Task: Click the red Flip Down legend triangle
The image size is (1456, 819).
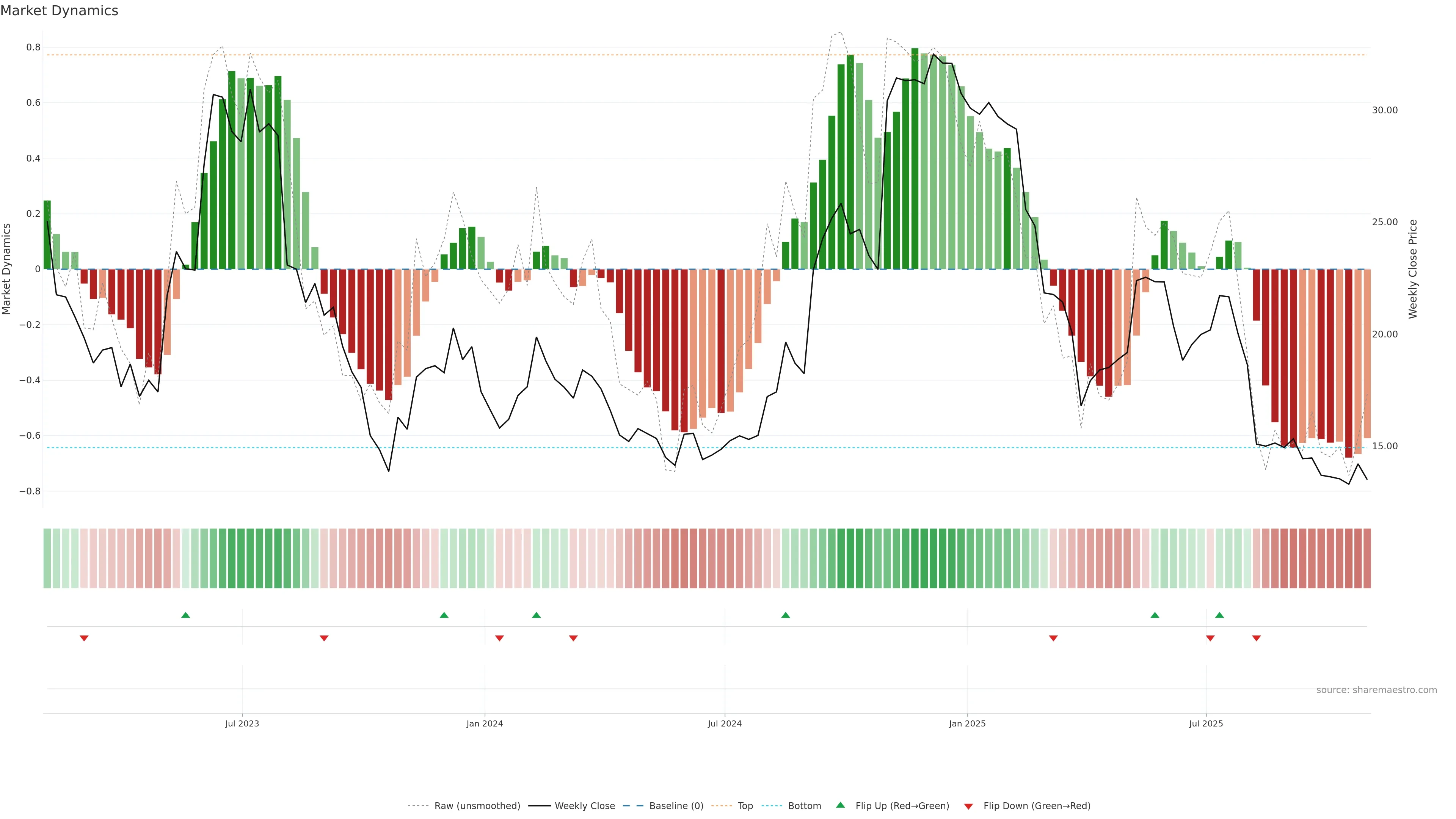Action: coord(968,806)
